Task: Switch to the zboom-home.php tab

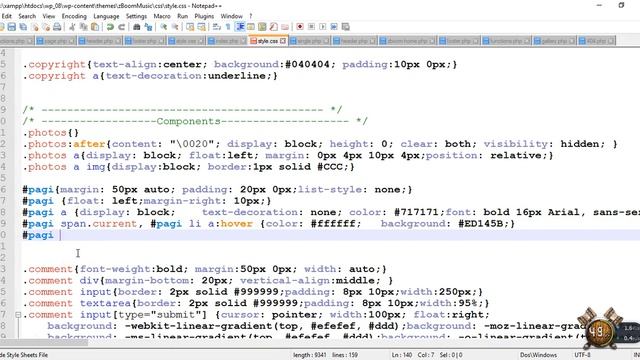Action: [407, 41]
